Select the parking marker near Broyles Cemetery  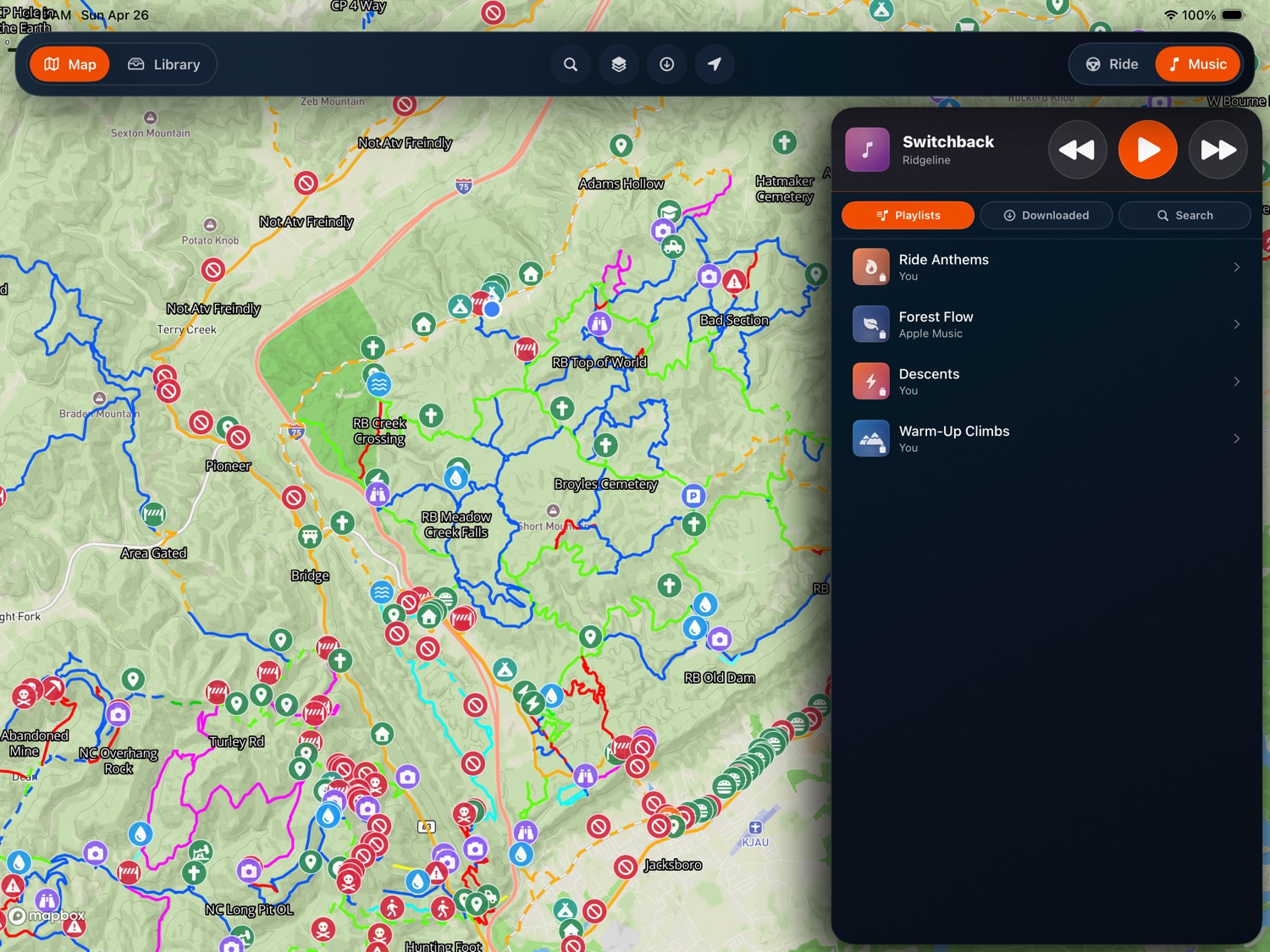[x=693, y=497]
